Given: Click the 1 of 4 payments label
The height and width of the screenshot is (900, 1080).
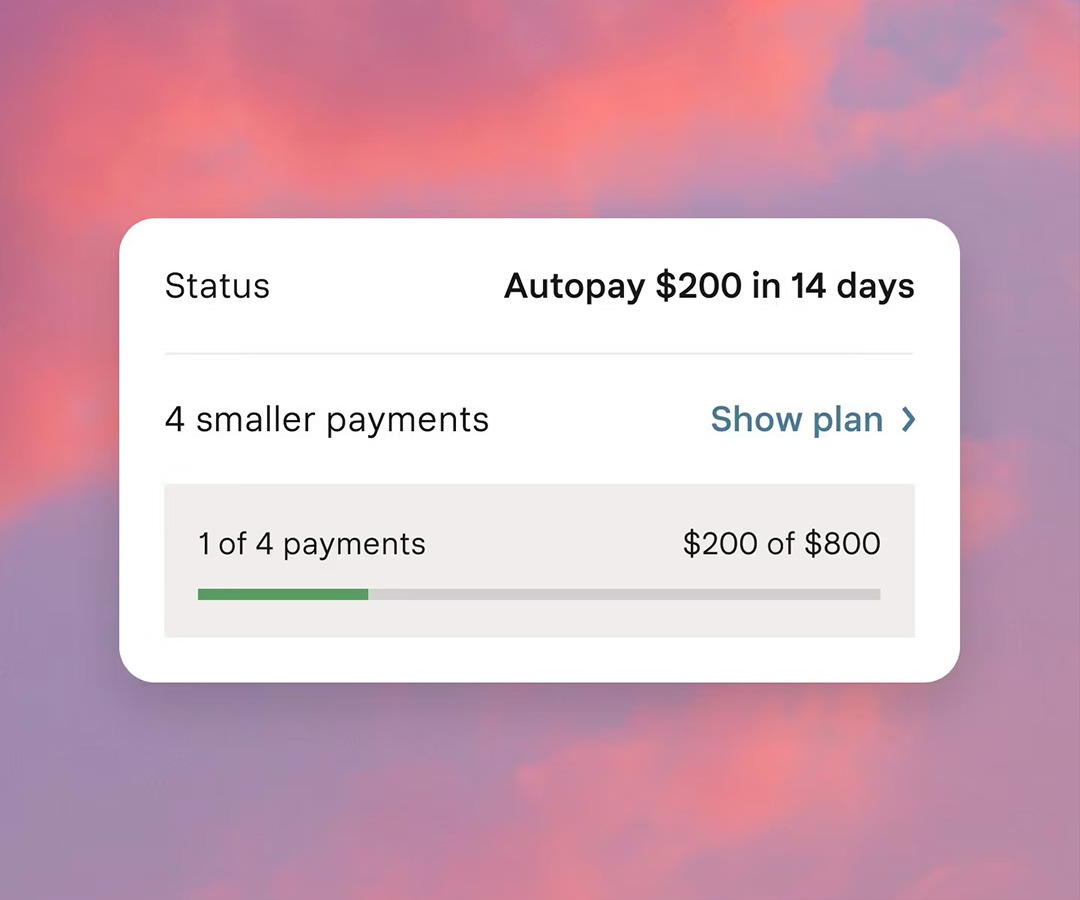Looking at the screenshot, I should (x=312, y=544).
